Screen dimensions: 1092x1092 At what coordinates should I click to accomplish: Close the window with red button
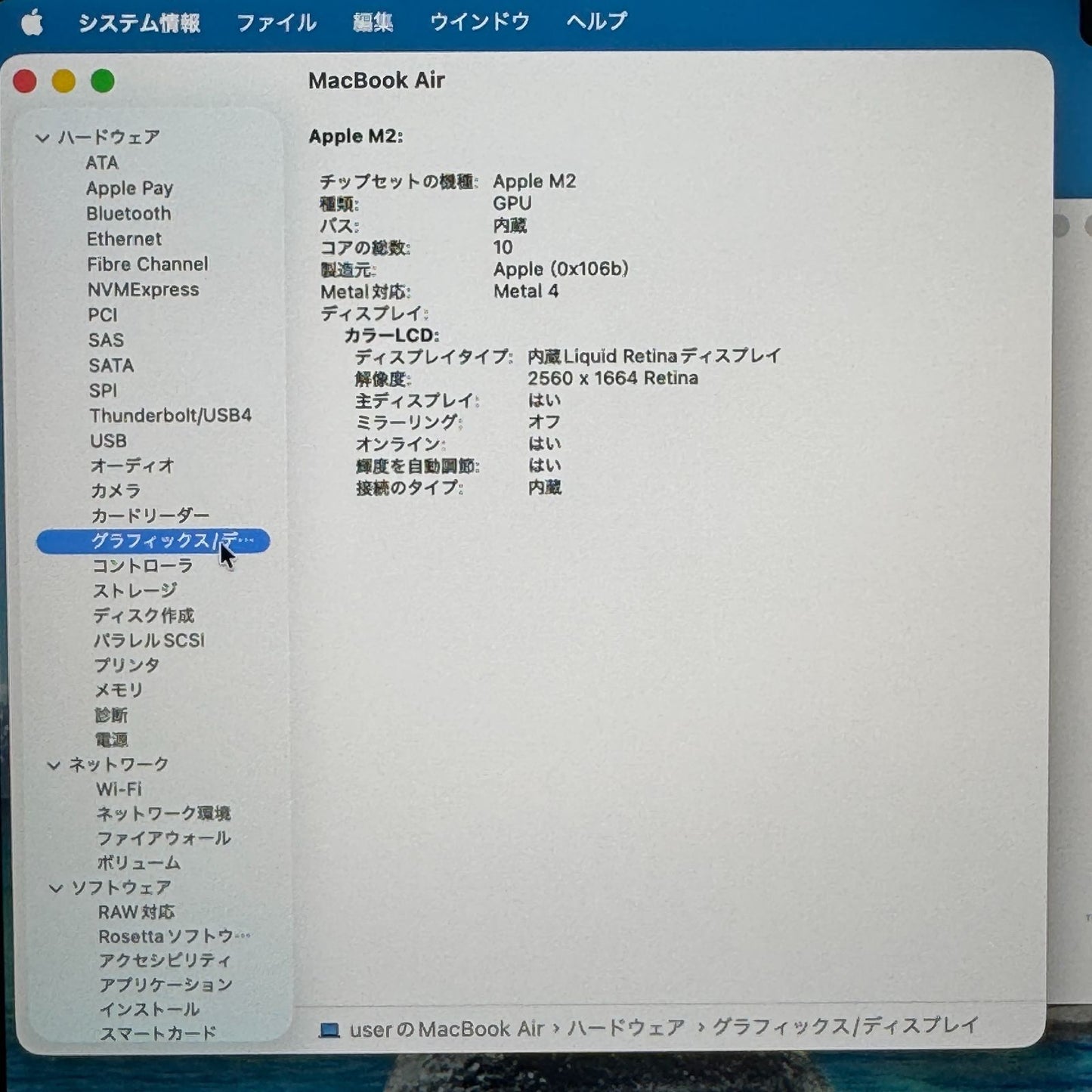click(25, 81)
